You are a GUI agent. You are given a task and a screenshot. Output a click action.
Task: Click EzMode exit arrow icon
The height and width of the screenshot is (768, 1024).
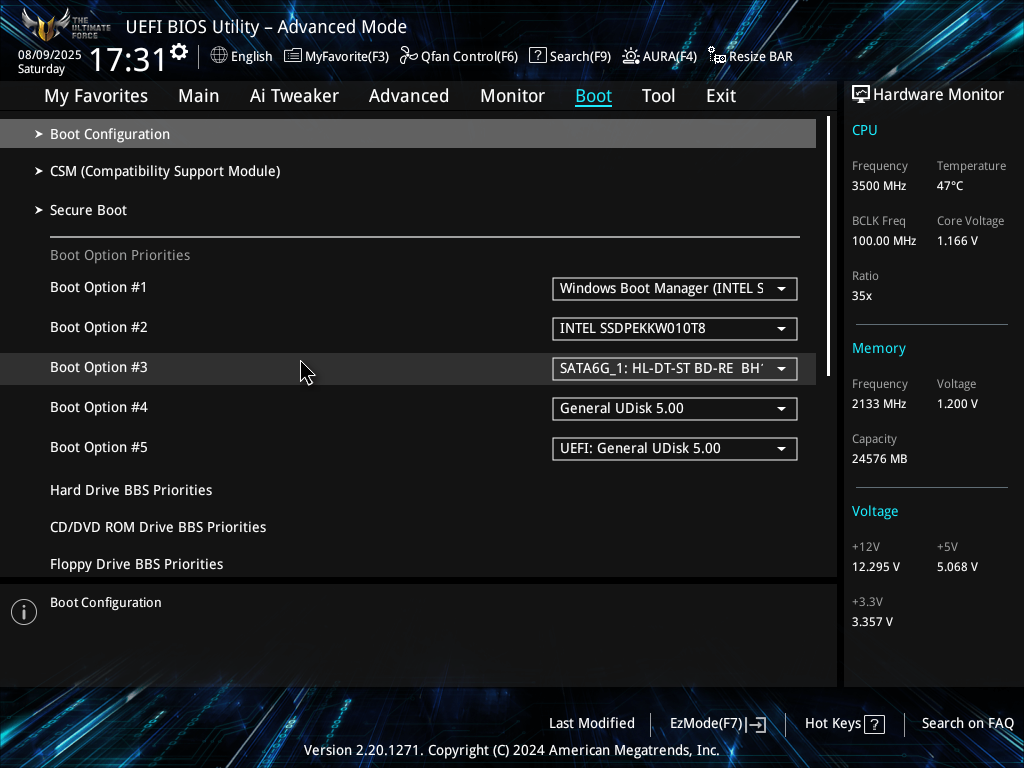point(756,724)
